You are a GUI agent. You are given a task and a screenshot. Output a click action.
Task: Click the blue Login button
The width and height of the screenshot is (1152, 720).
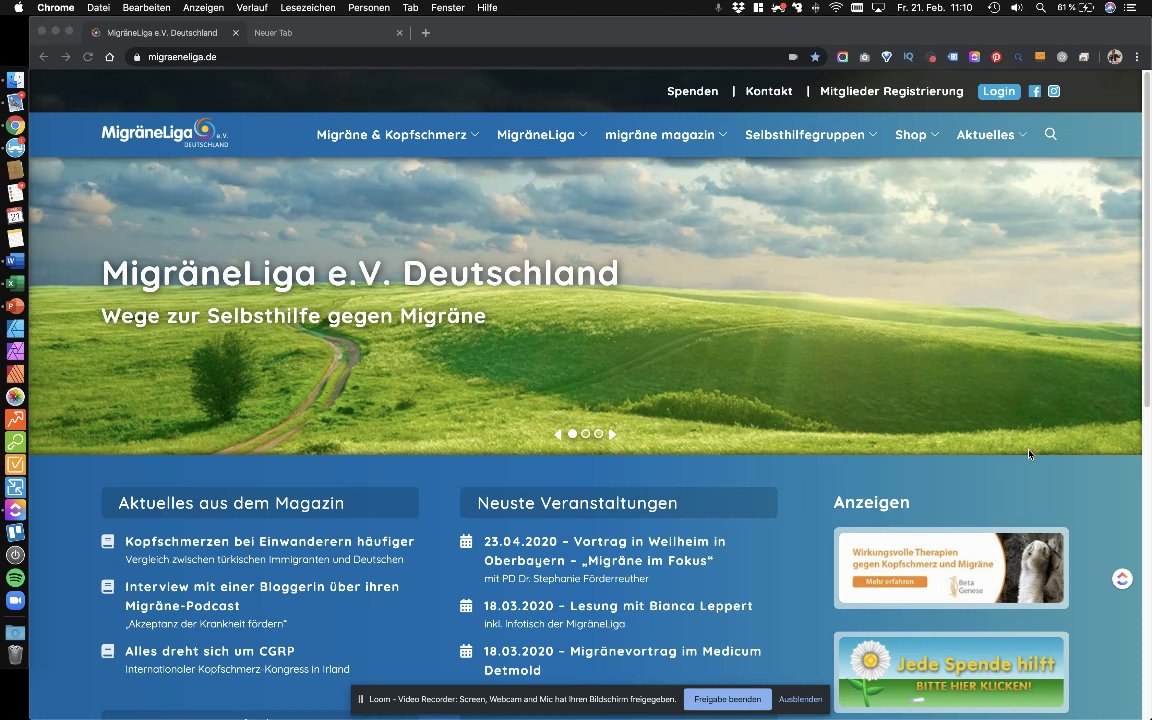[998, 91]
